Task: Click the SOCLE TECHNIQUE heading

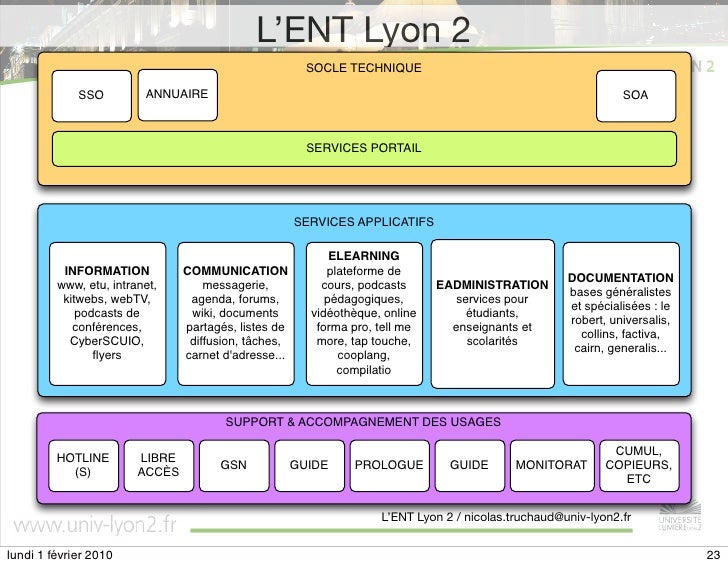Action: pos(364,68)
